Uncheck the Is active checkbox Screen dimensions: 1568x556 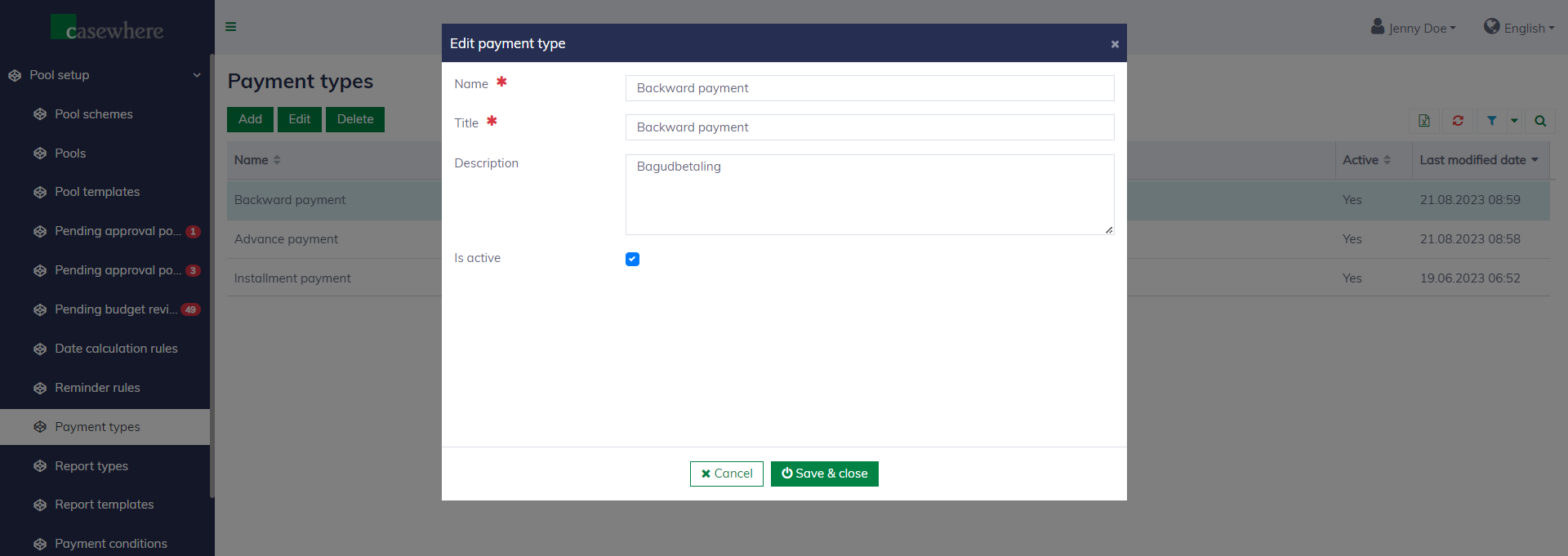pos(632,259)
